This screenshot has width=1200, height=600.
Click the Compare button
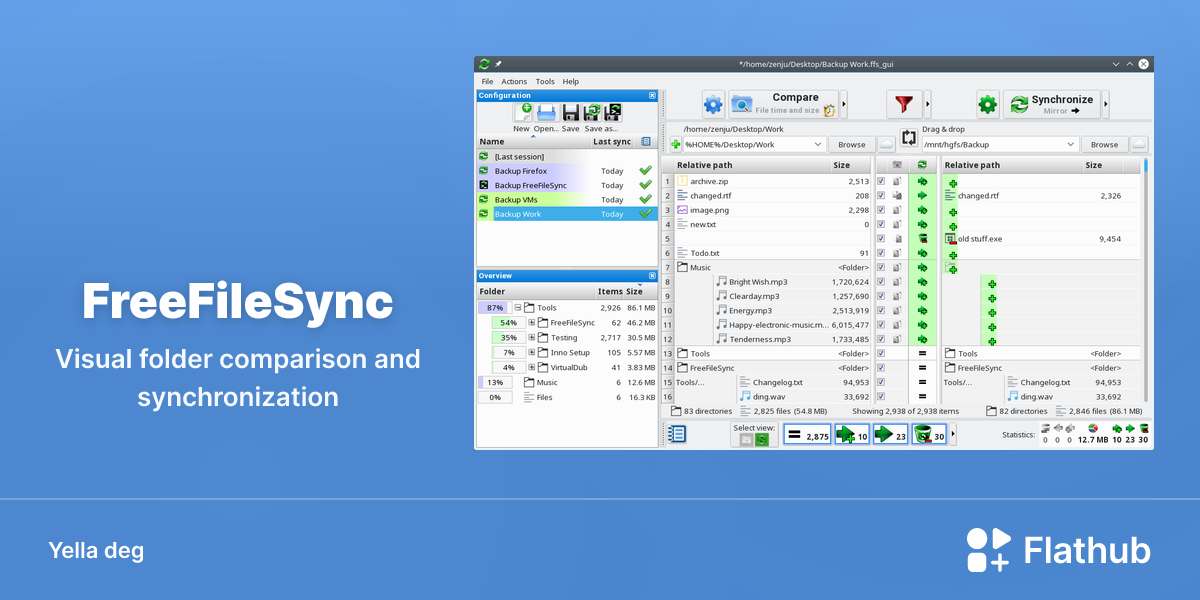coord(783,104)
